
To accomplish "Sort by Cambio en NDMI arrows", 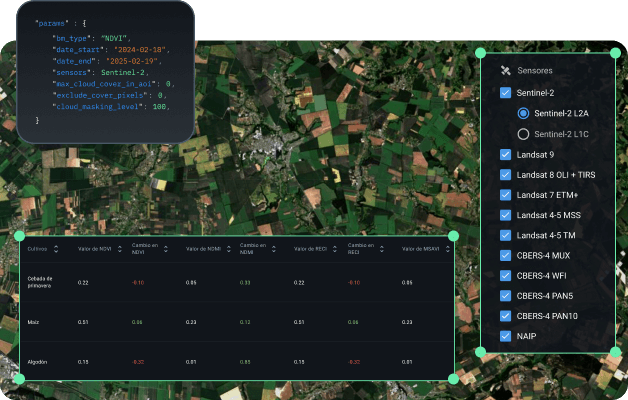I will 274,249.
